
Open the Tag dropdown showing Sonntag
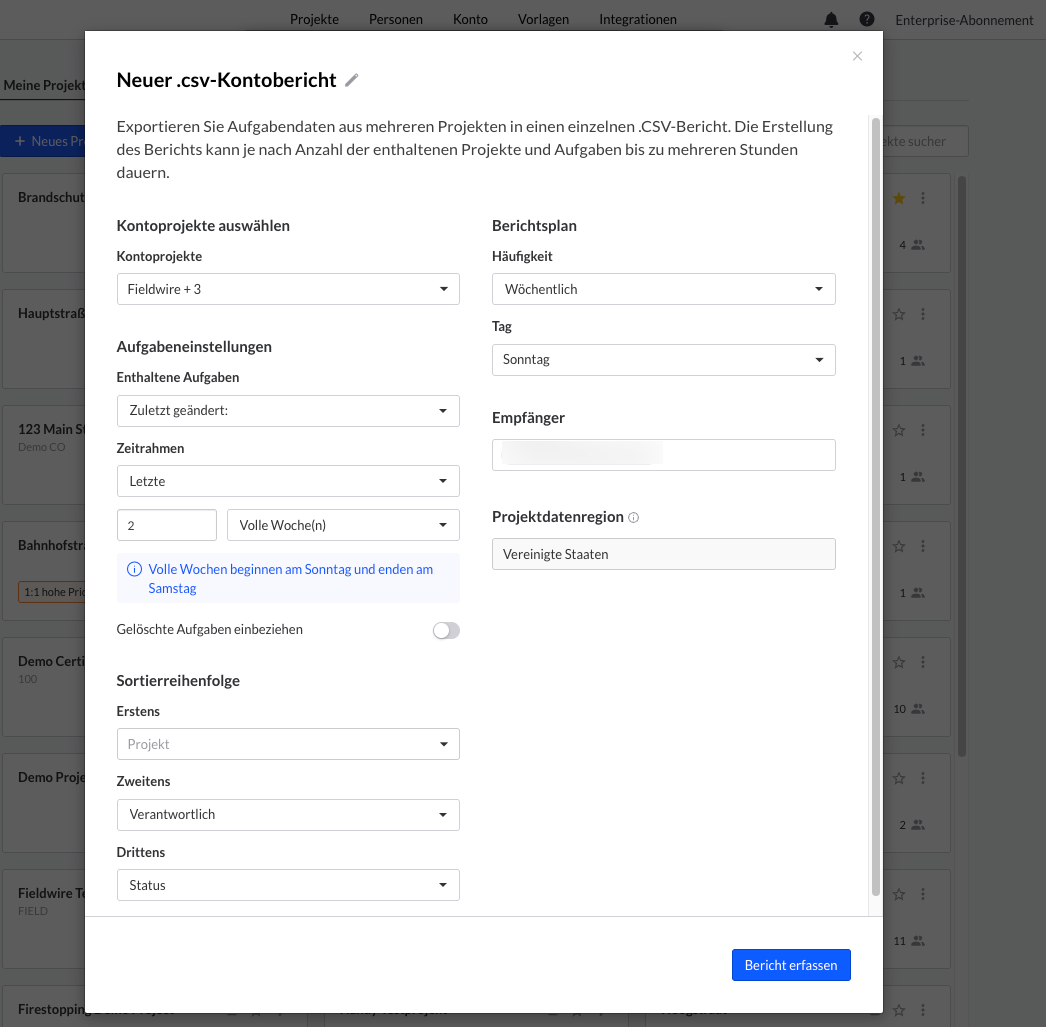click(x=663, y=359)
